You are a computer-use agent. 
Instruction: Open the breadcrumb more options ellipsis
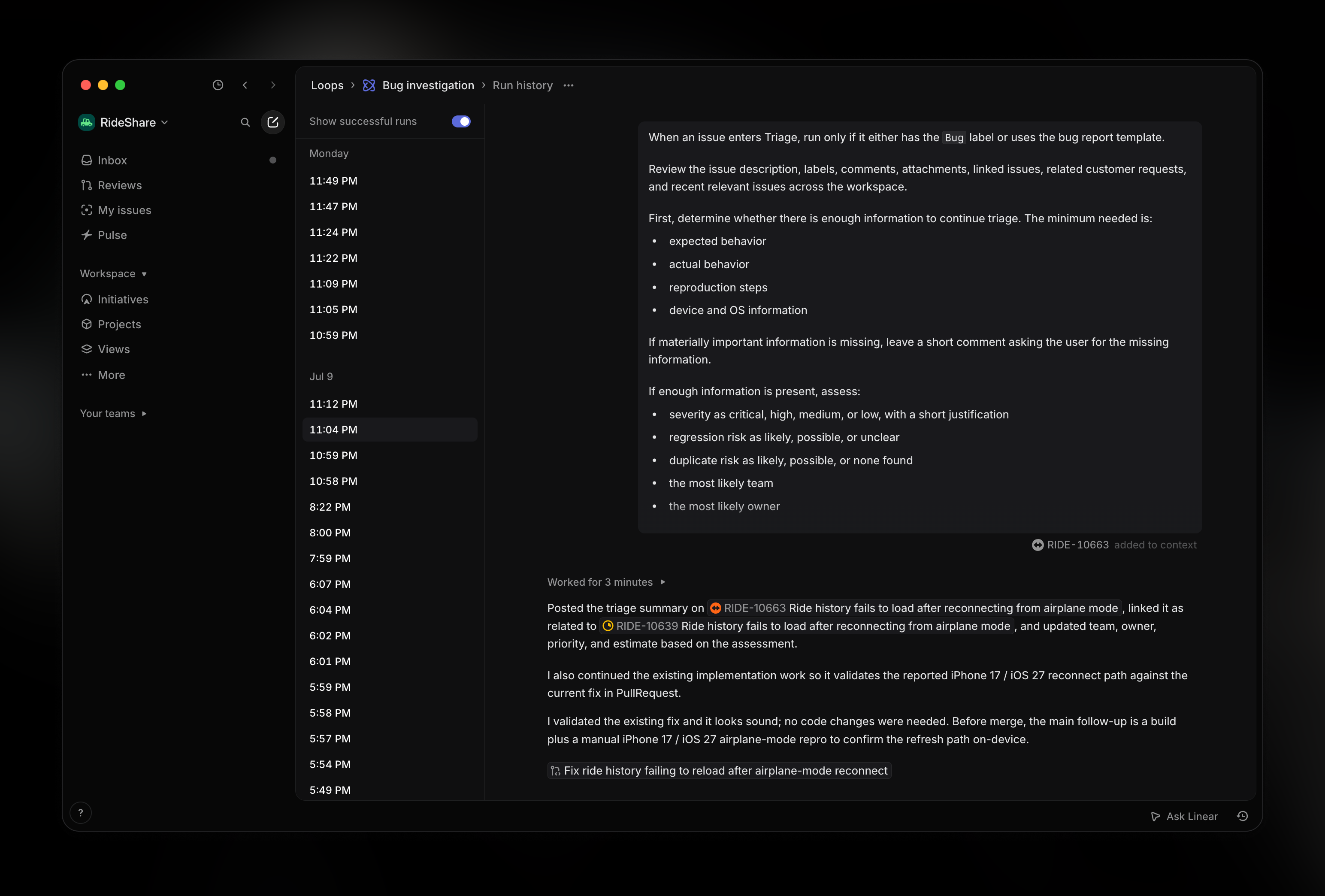tap(569, 85)
